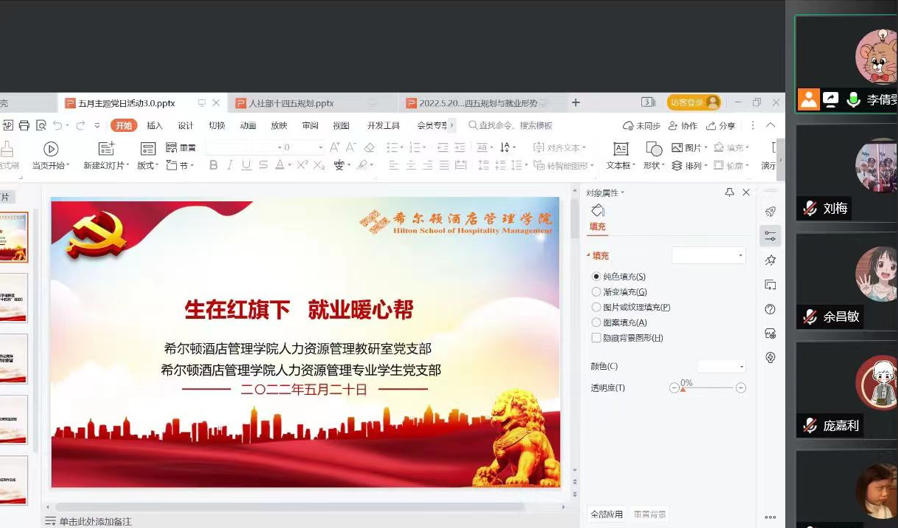Click the transparency increase plus button

click(x=741, y=388)
